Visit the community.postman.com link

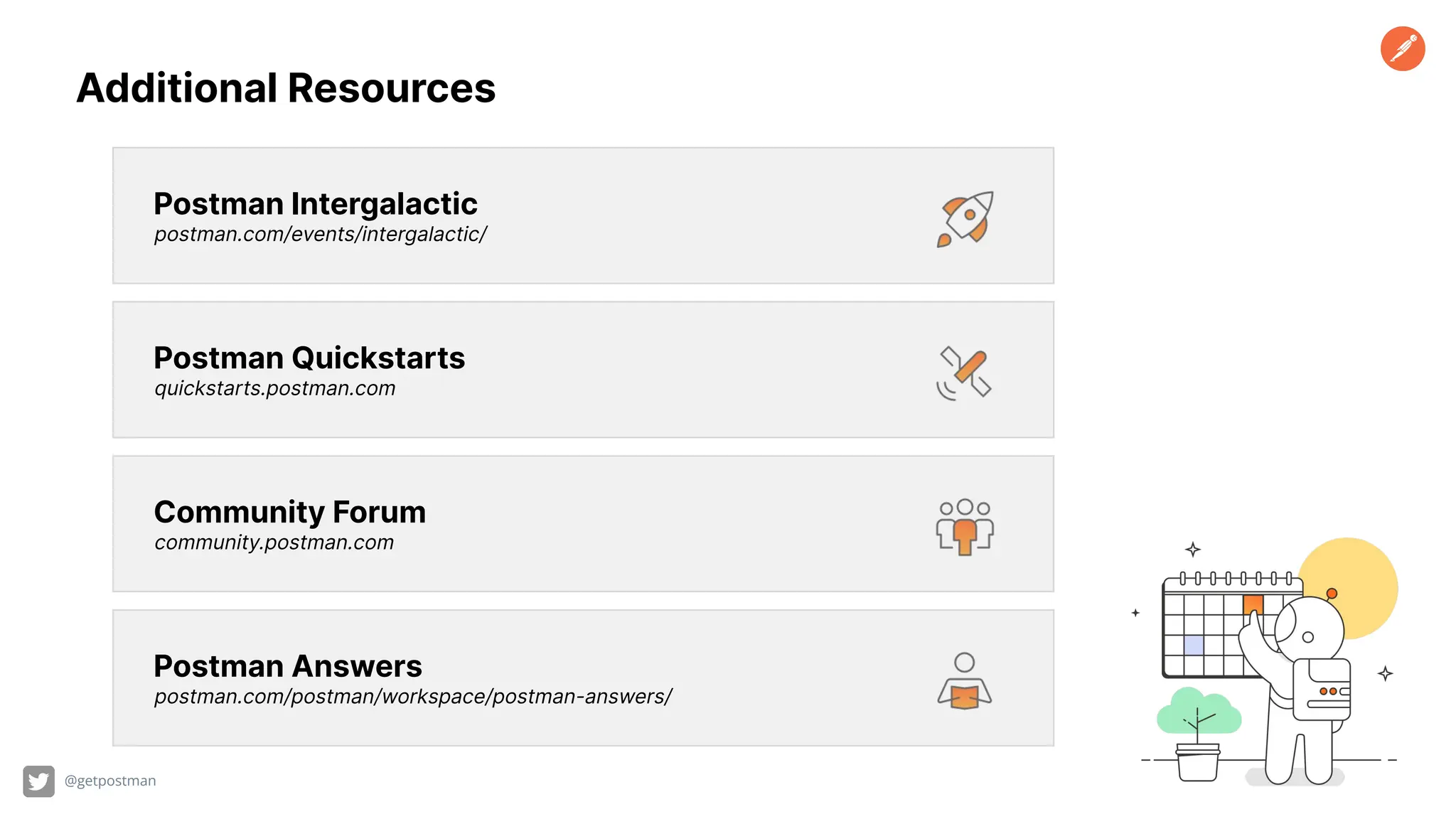tap(274, 542)
